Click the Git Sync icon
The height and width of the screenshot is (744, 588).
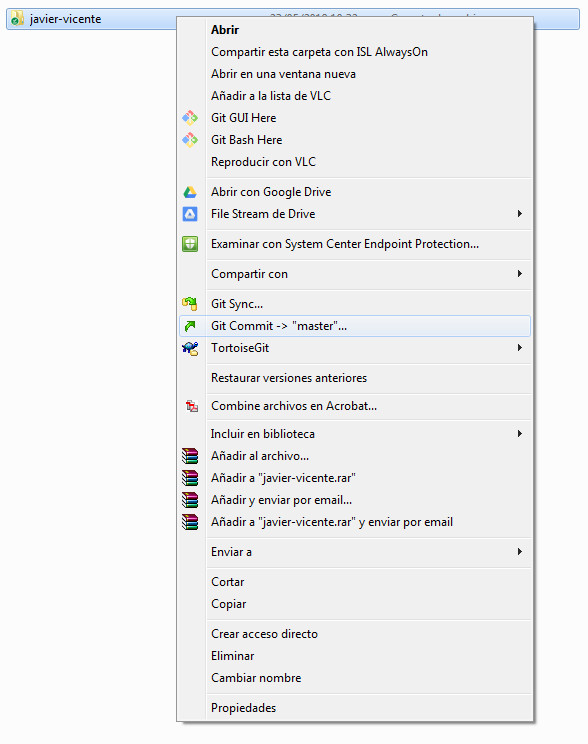[190, 304]
